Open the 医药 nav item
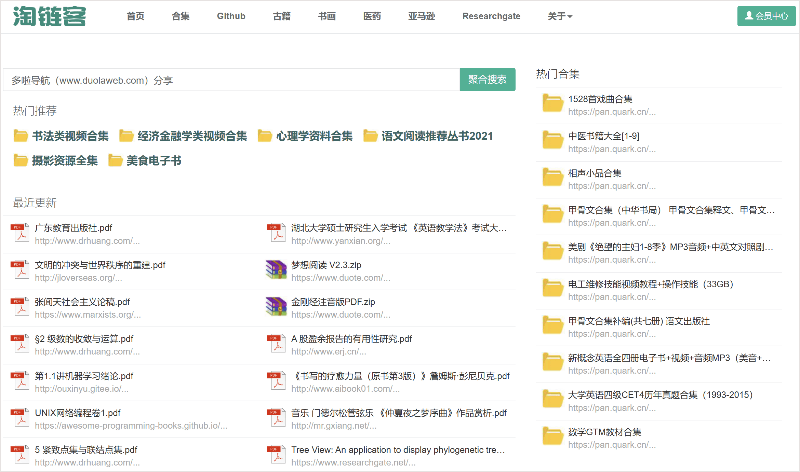Viewport: 800px width, 472px height. [x=372, y=16]
